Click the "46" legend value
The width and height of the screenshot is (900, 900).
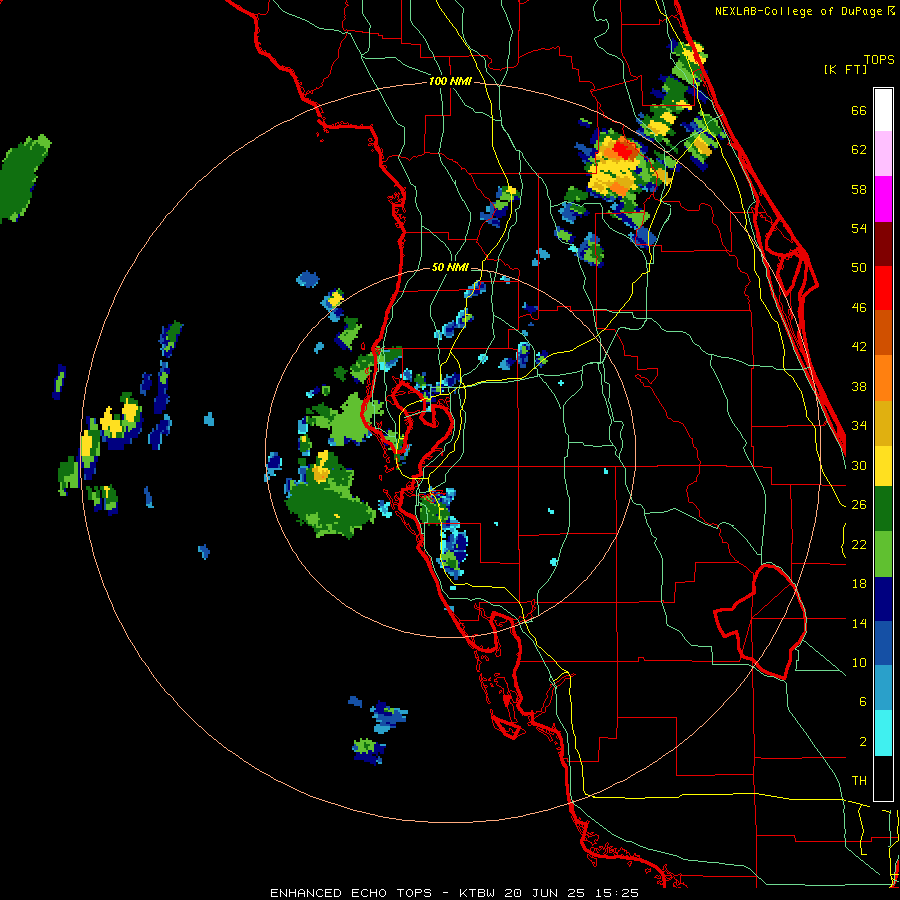click(x=859, y=308)
